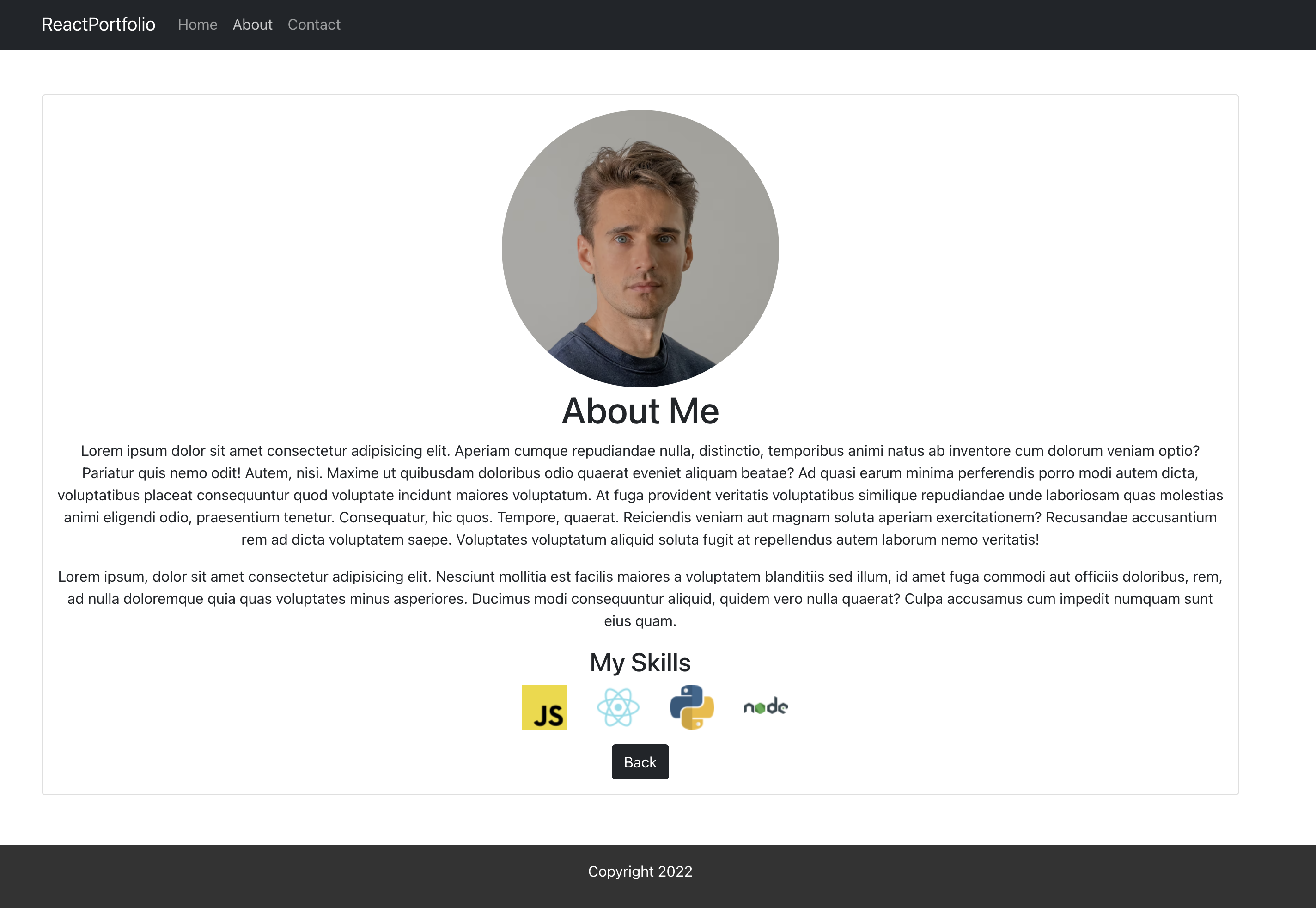Go to the Contact page link
This screenshot has width=1316, height=908.
coord(314,25)
